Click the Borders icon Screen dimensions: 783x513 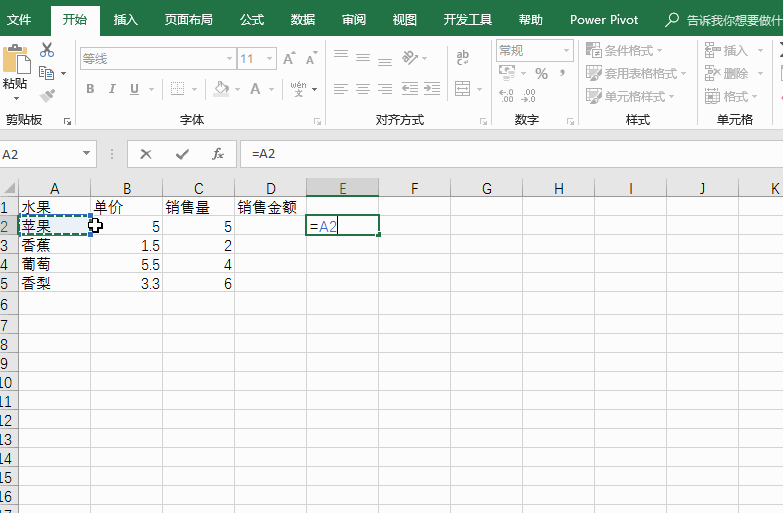pos(177,89)
